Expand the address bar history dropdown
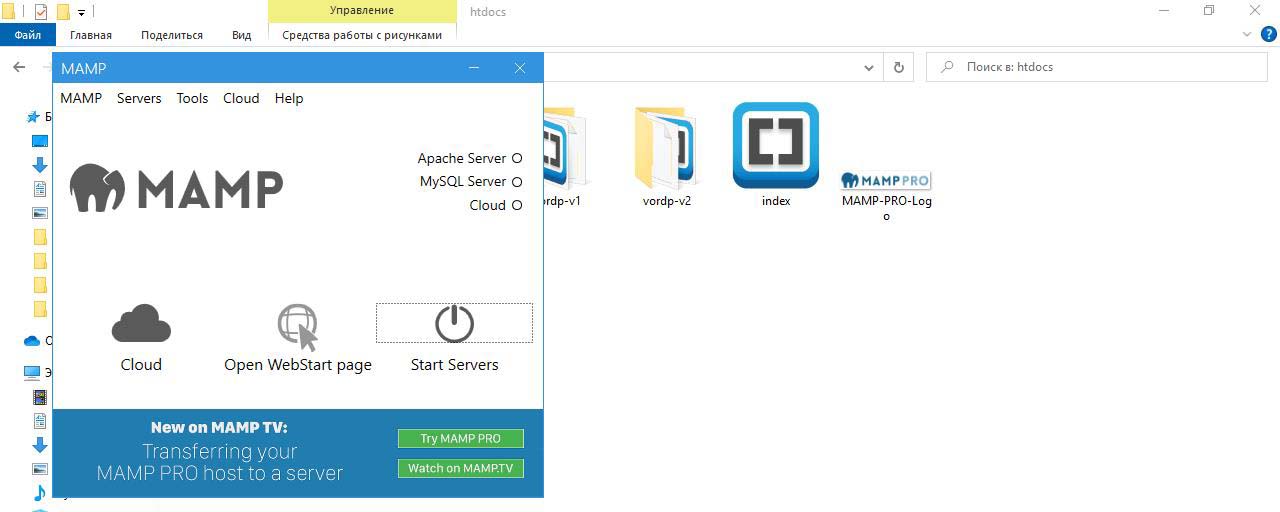Screen dimensions: 1280x512 (x=869, y=67)
